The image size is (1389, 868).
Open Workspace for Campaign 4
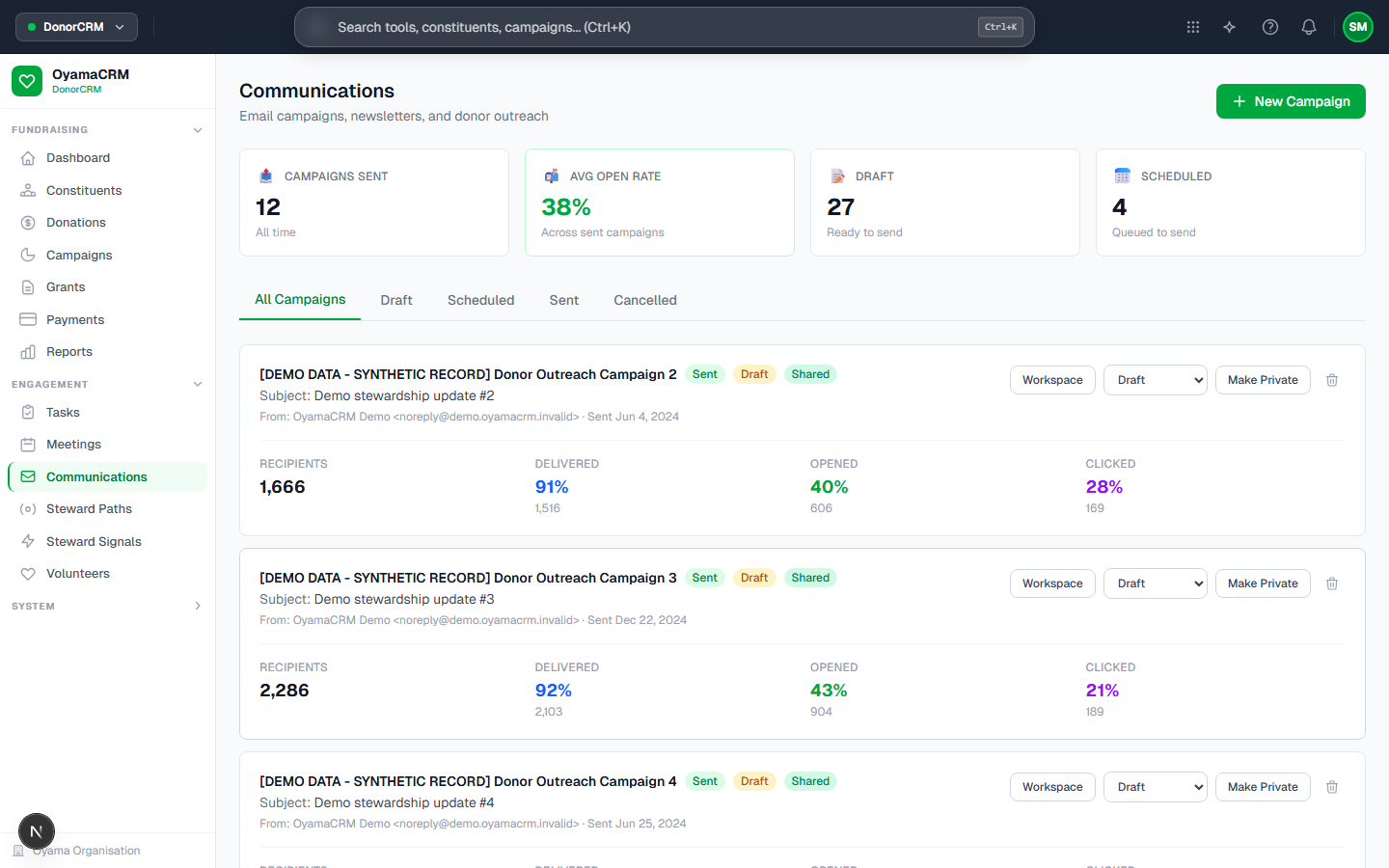1052,787
